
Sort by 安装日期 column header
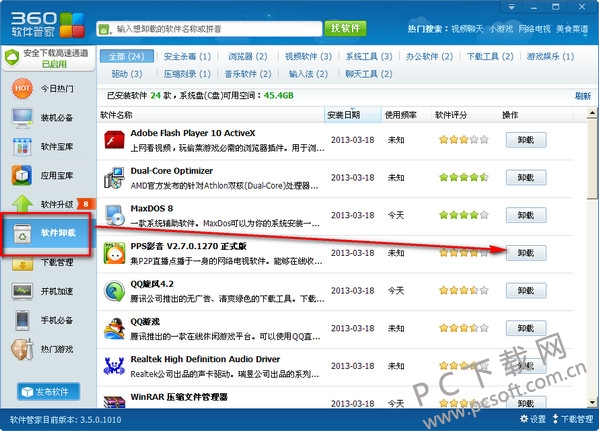click(353, 115)
